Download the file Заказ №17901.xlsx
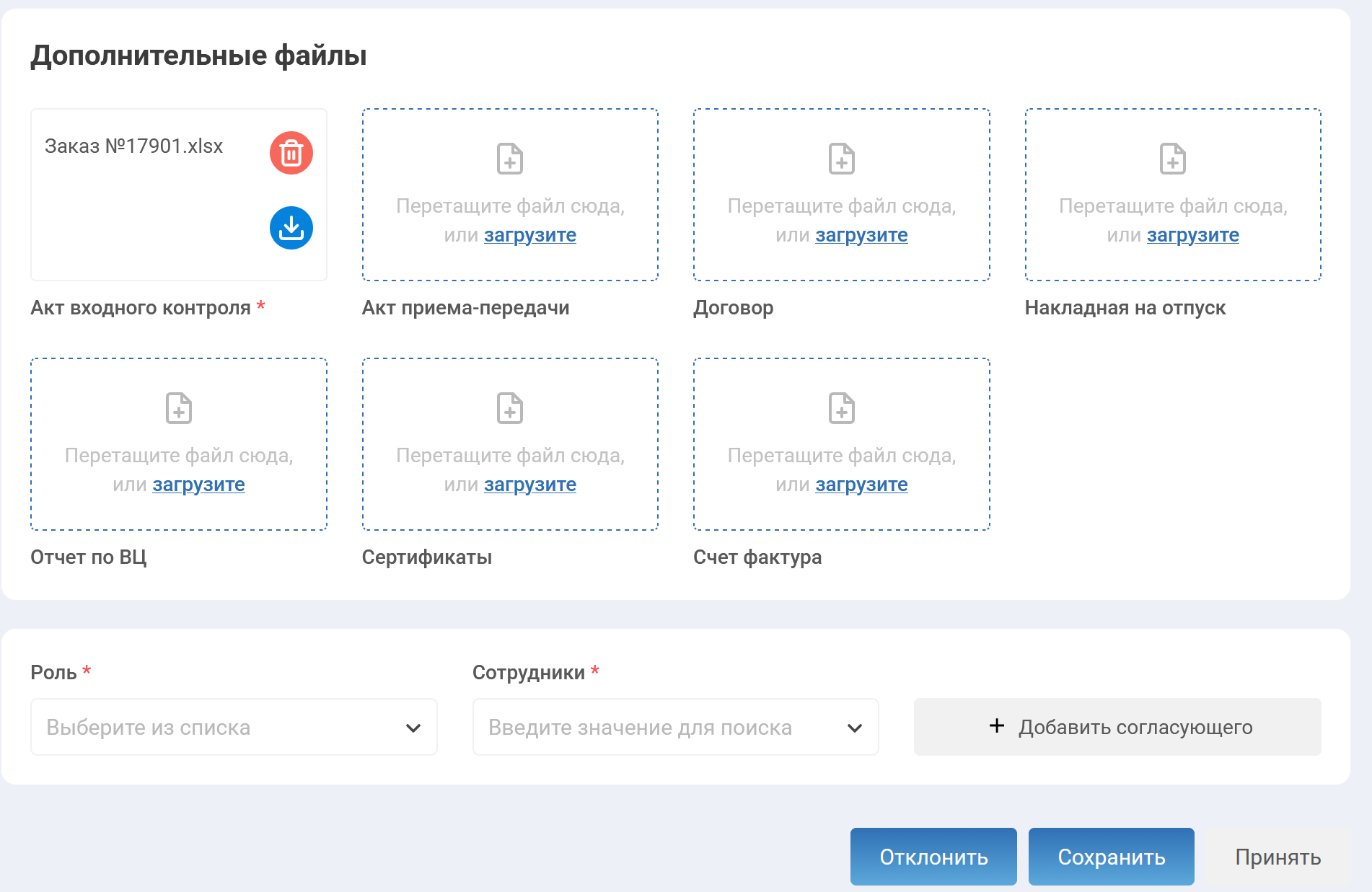 291,228
